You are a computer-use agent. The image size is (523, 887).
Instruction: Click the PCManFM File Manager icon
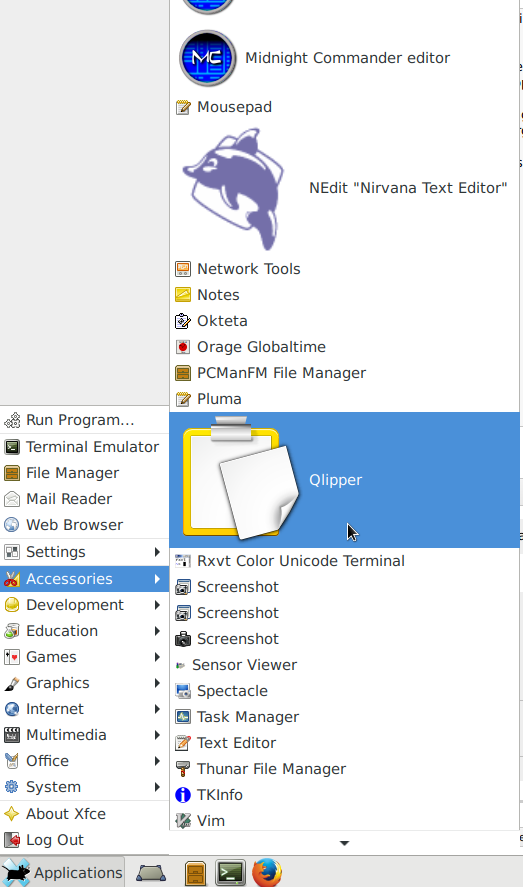point(183,373)
